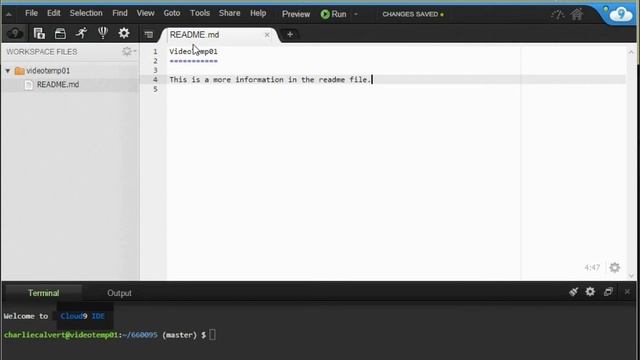The image size is (640, 360).
Task: Open the File menu
Action: click(31, 13)
